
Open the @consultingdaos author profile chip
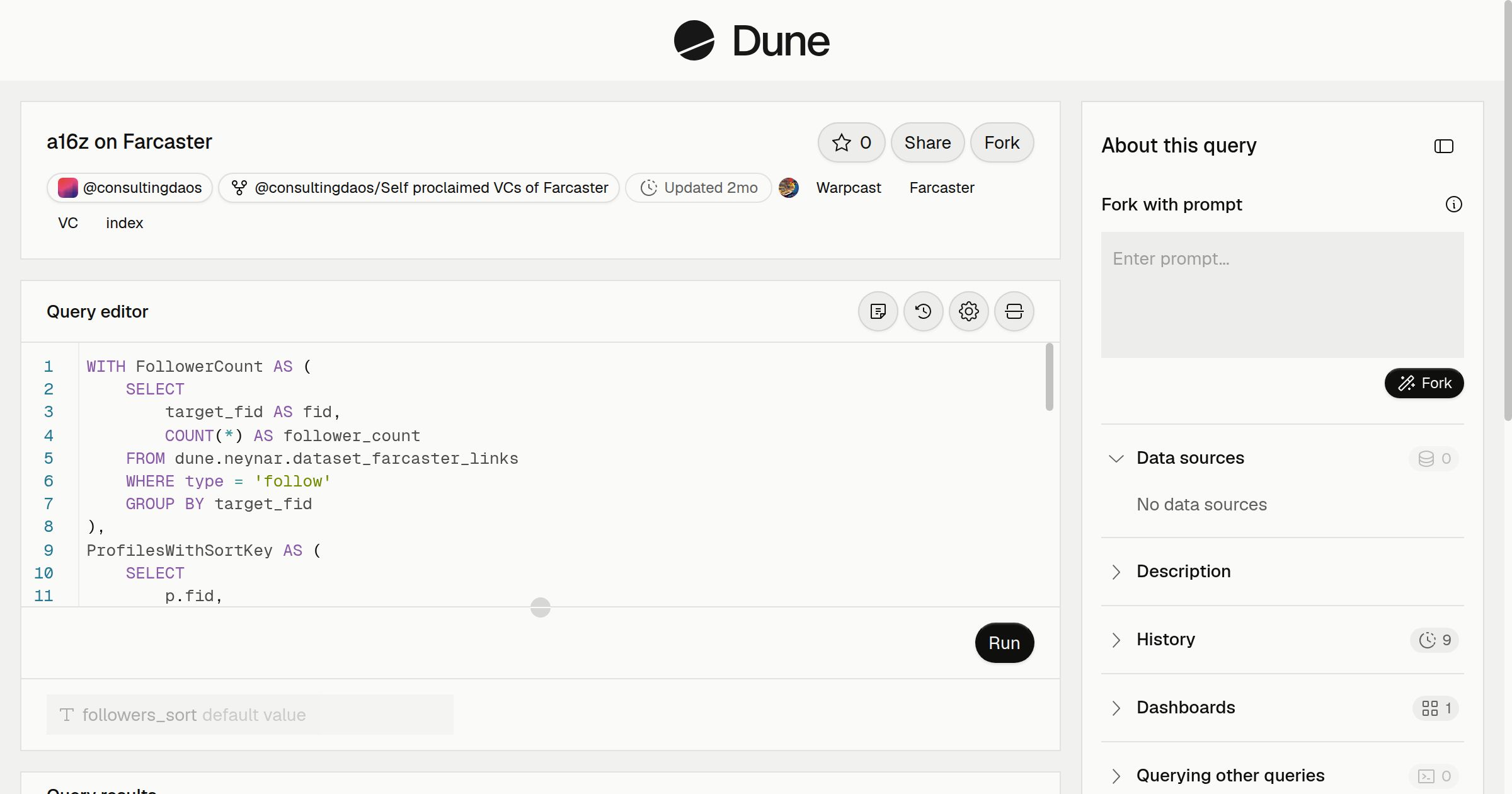click(130, 188)
